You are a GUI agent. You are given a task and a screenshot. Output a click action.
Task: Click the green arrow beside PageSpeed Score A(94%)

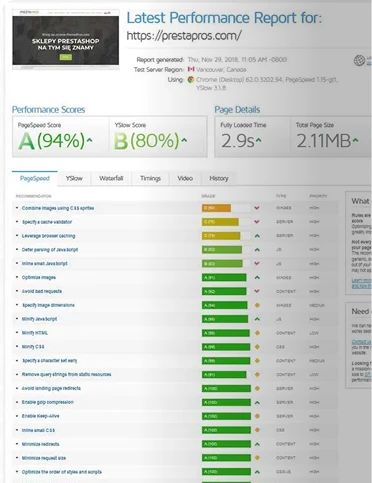pos(89,140)
